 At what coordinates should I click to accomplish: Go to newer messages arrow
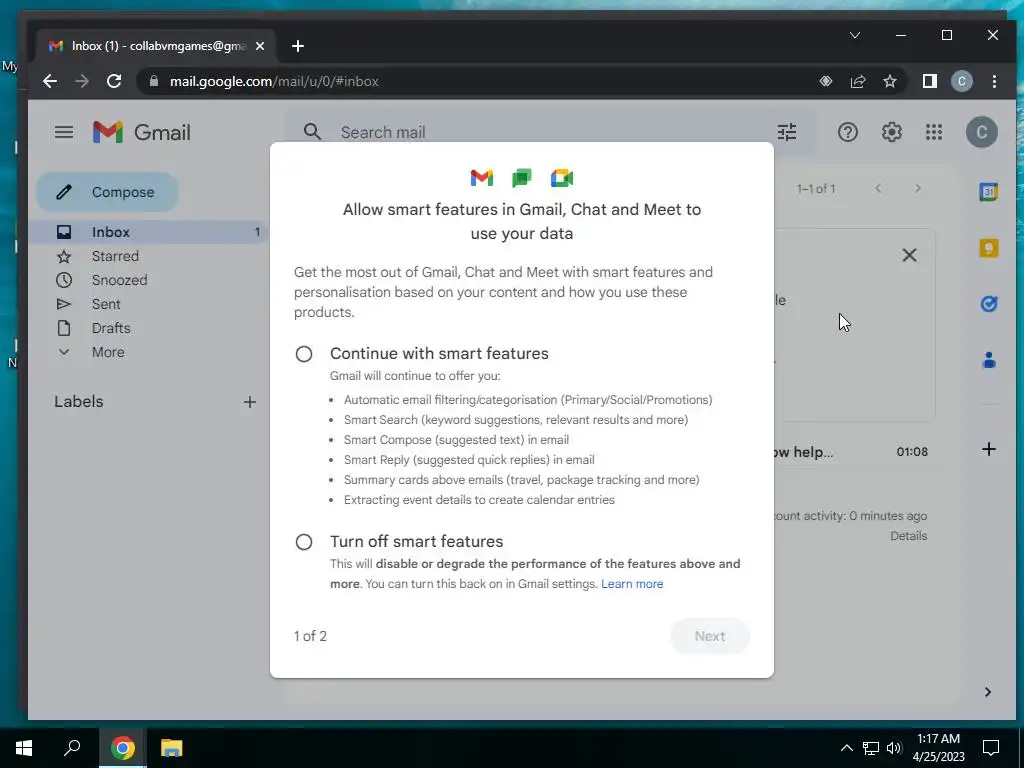878,189
